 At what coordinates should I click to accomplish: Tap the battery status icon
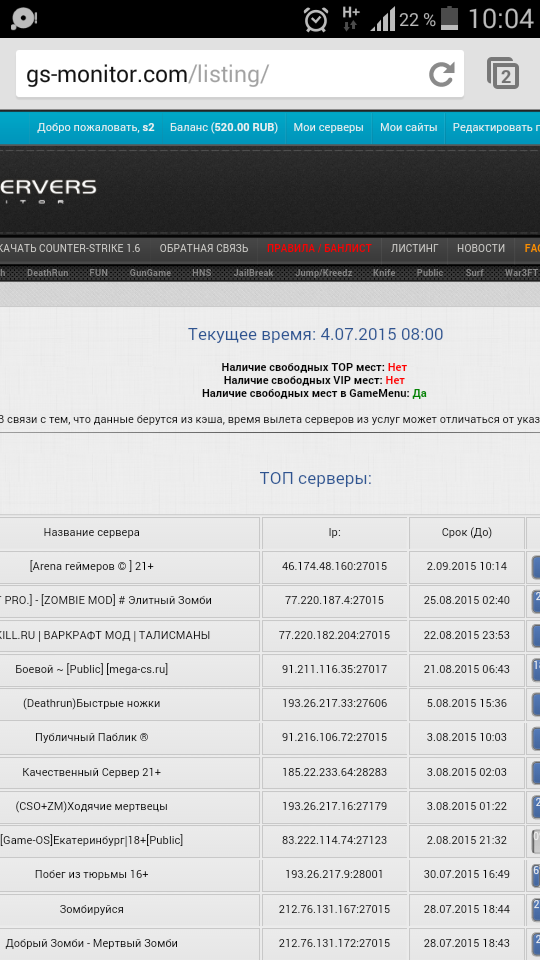450,19
